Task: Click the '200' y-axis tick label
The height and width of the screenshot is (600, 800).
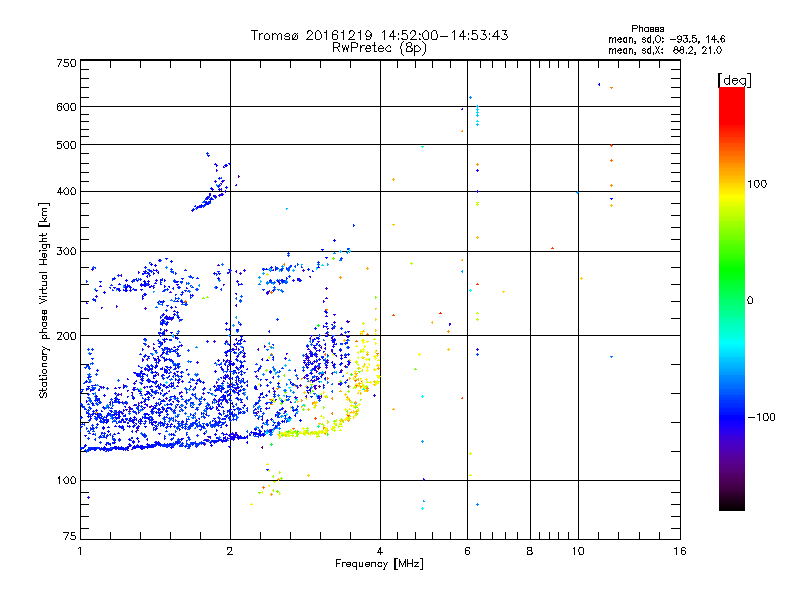Action: click(x=66, y=336)
